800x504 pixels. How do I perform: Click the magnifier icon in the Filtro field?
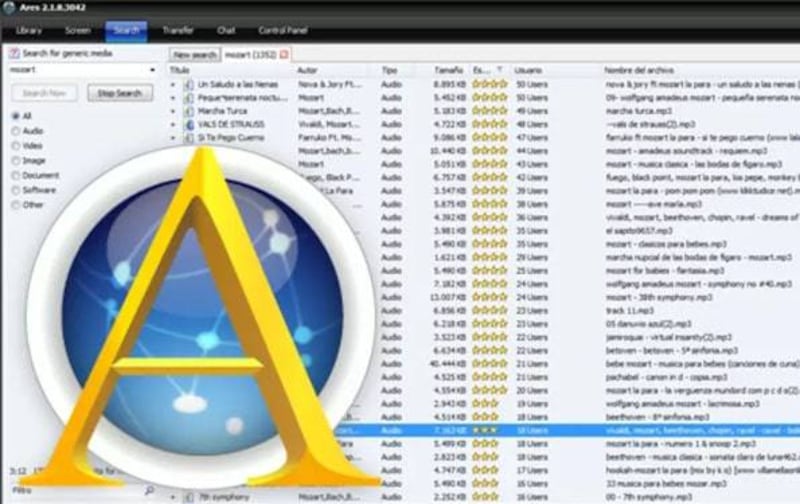(x=149, y=490)
